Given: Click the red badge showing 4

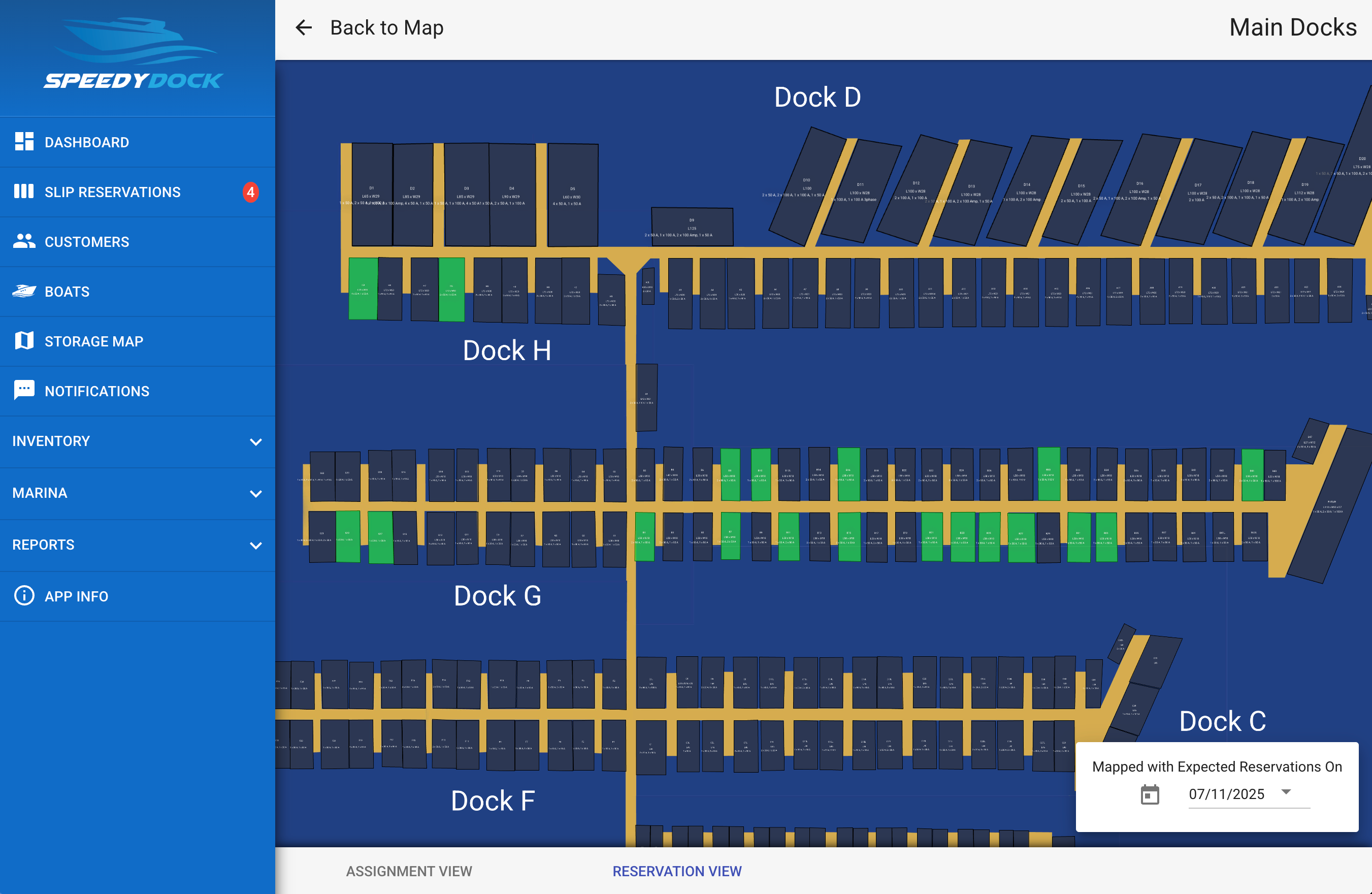Looking at the screenshot, I should (250, 192).
